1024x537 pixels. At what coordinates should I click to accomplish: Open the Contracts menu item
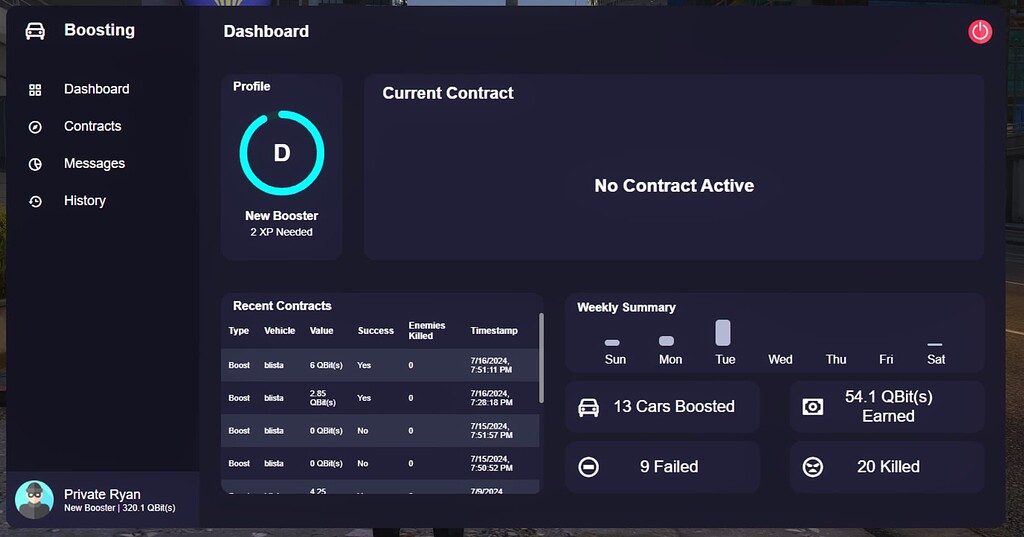pos(92,127)
